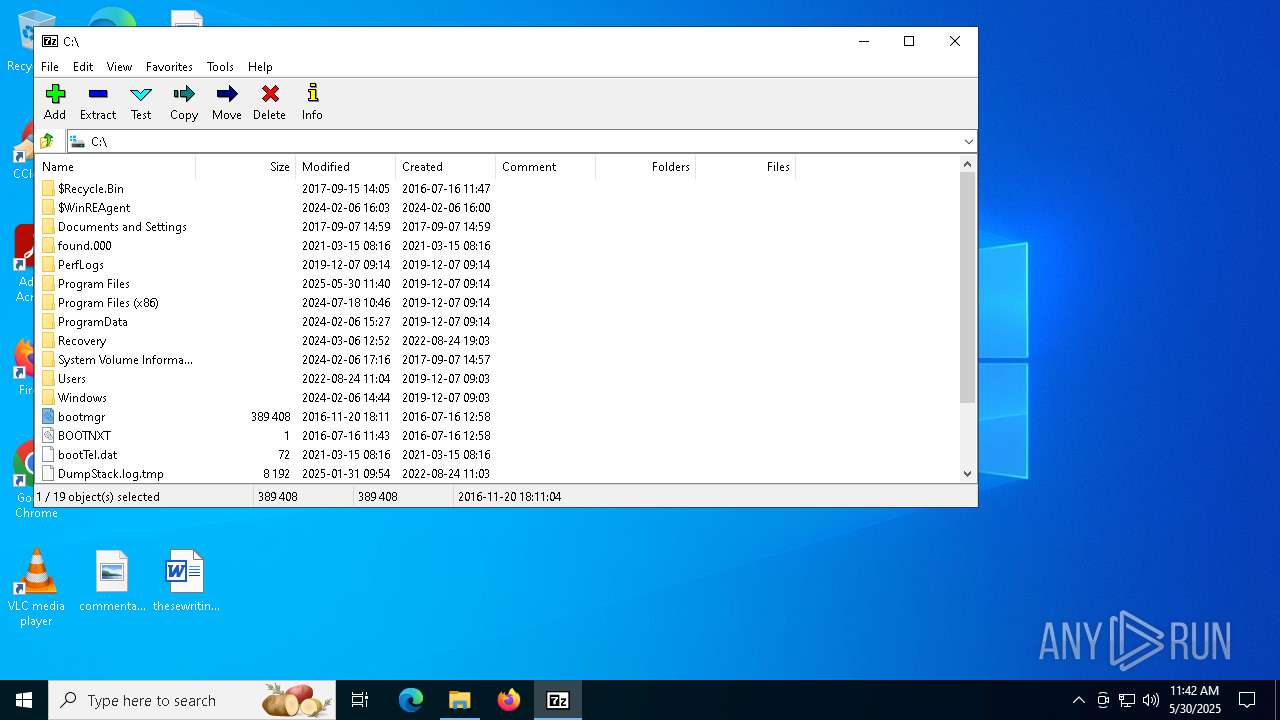Image resolution: width=1280 pixels, height=720 pixels.
Task: Sort by the Created column header
Action: tap(445, 167)
